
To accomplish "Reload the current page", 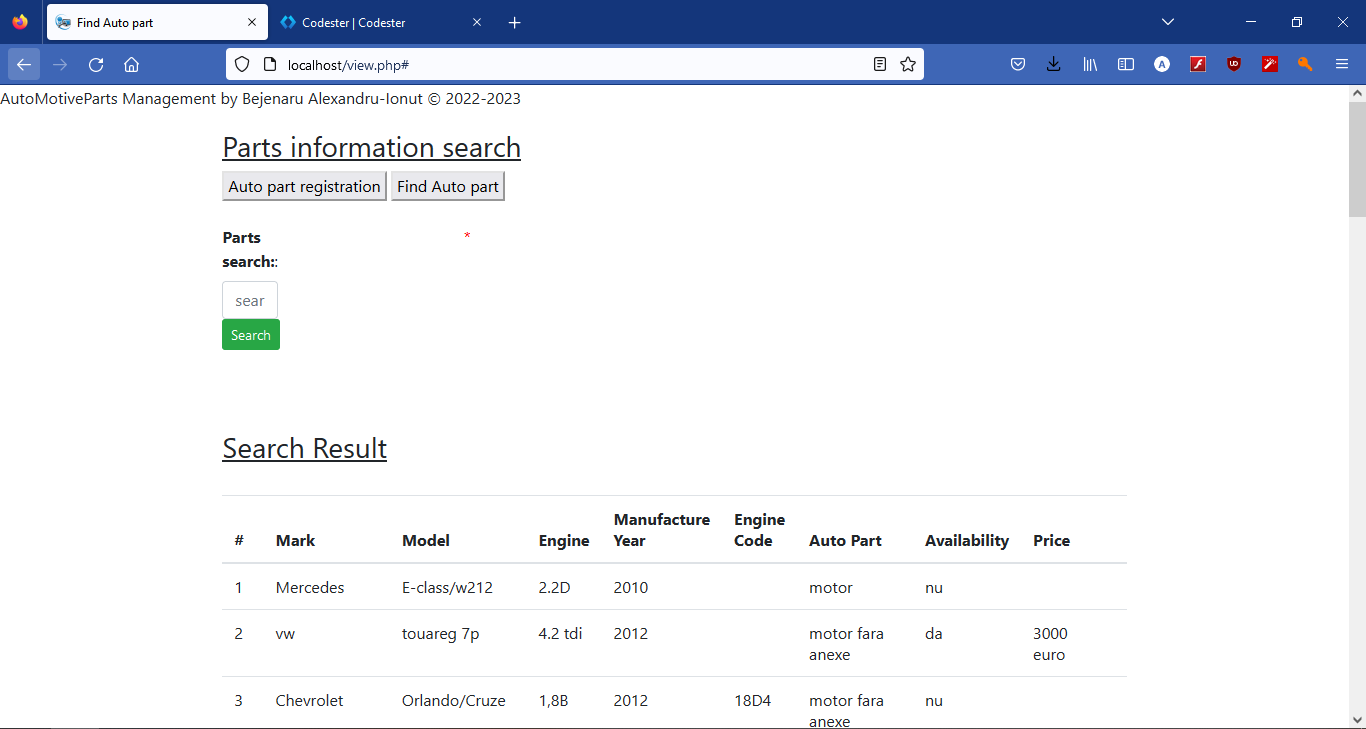I will pyautogui.click(x=96, y=63).
